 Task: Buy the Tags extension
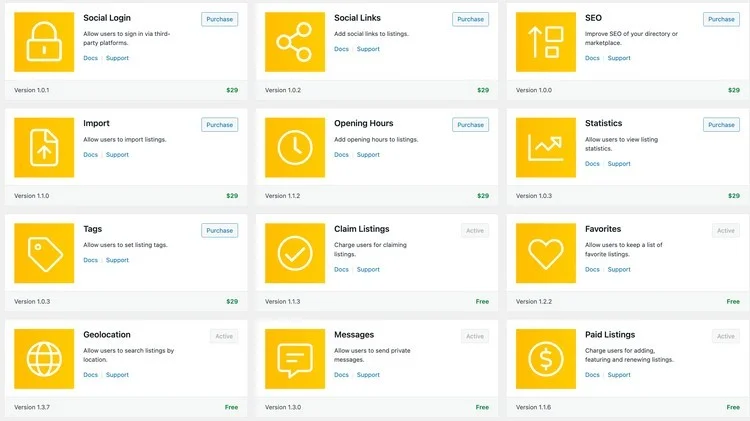pyautogui.click(x=219, y=230)
